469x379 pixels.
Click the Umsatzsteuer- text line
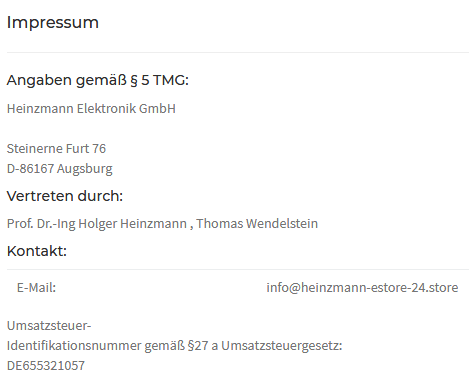(49, 326)
